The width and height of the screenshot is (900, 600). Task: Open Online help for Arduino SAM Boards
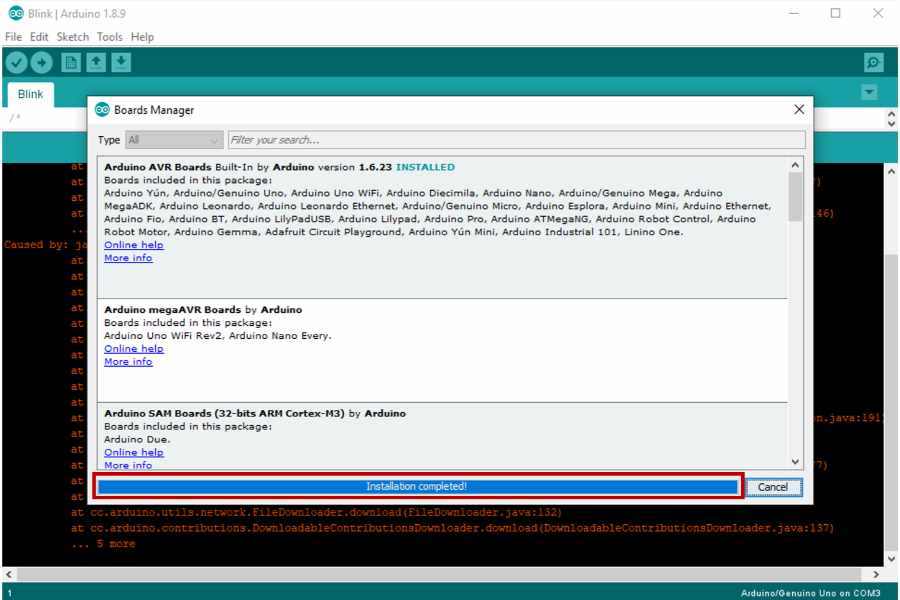pos(134,452)
